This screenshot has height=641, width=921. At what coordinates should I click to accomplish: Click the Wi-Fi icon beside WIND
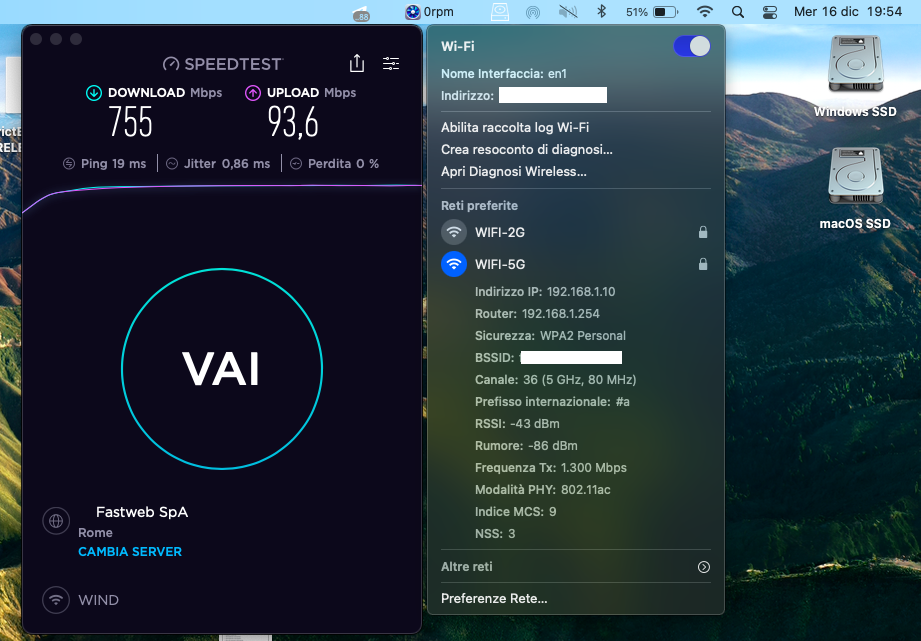(x=56, y=600)
